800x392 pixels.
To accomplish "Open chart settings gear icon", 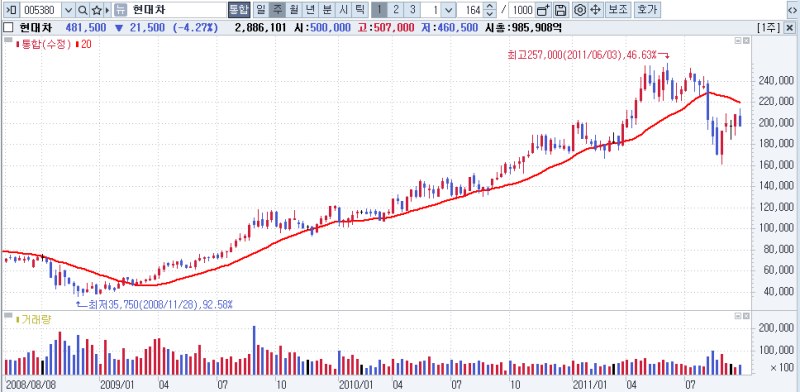I will [579, 10].
